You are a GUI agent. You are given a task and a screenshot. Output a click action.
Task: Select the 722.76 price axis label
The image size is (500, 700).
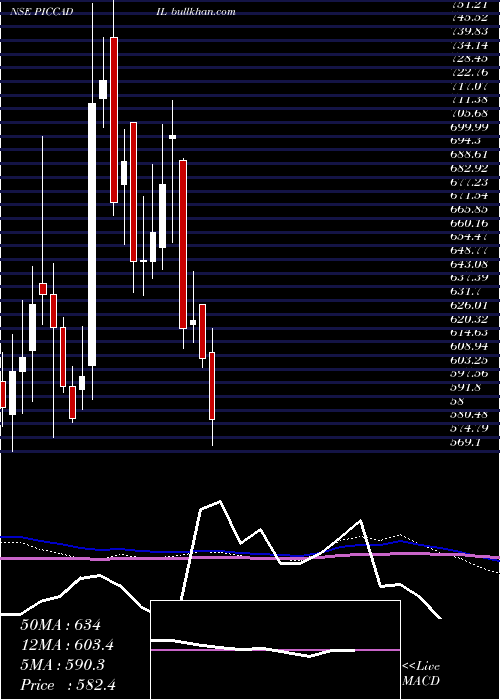click(469, 72)
